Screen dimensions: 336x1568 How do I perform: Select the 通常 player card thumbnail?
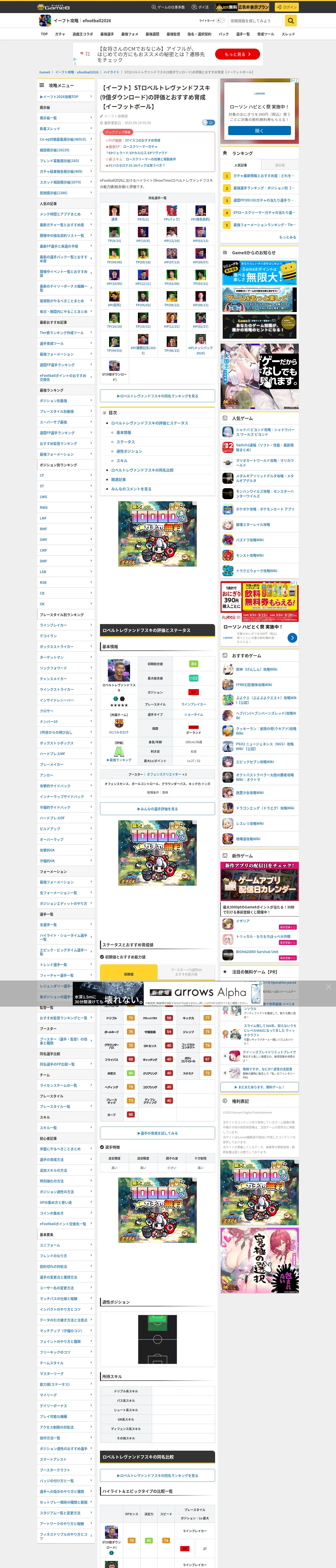click(114, 211)
